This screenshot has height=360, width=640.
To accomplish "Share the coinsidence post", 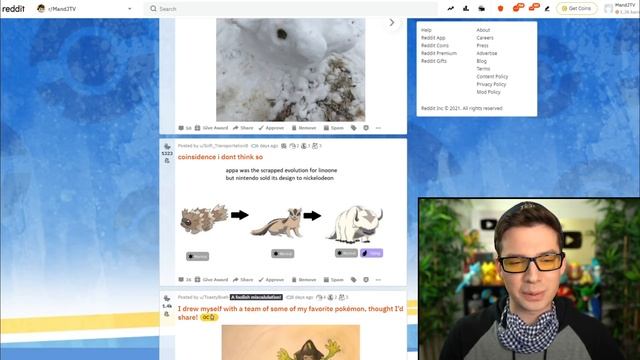I will 243,280.
